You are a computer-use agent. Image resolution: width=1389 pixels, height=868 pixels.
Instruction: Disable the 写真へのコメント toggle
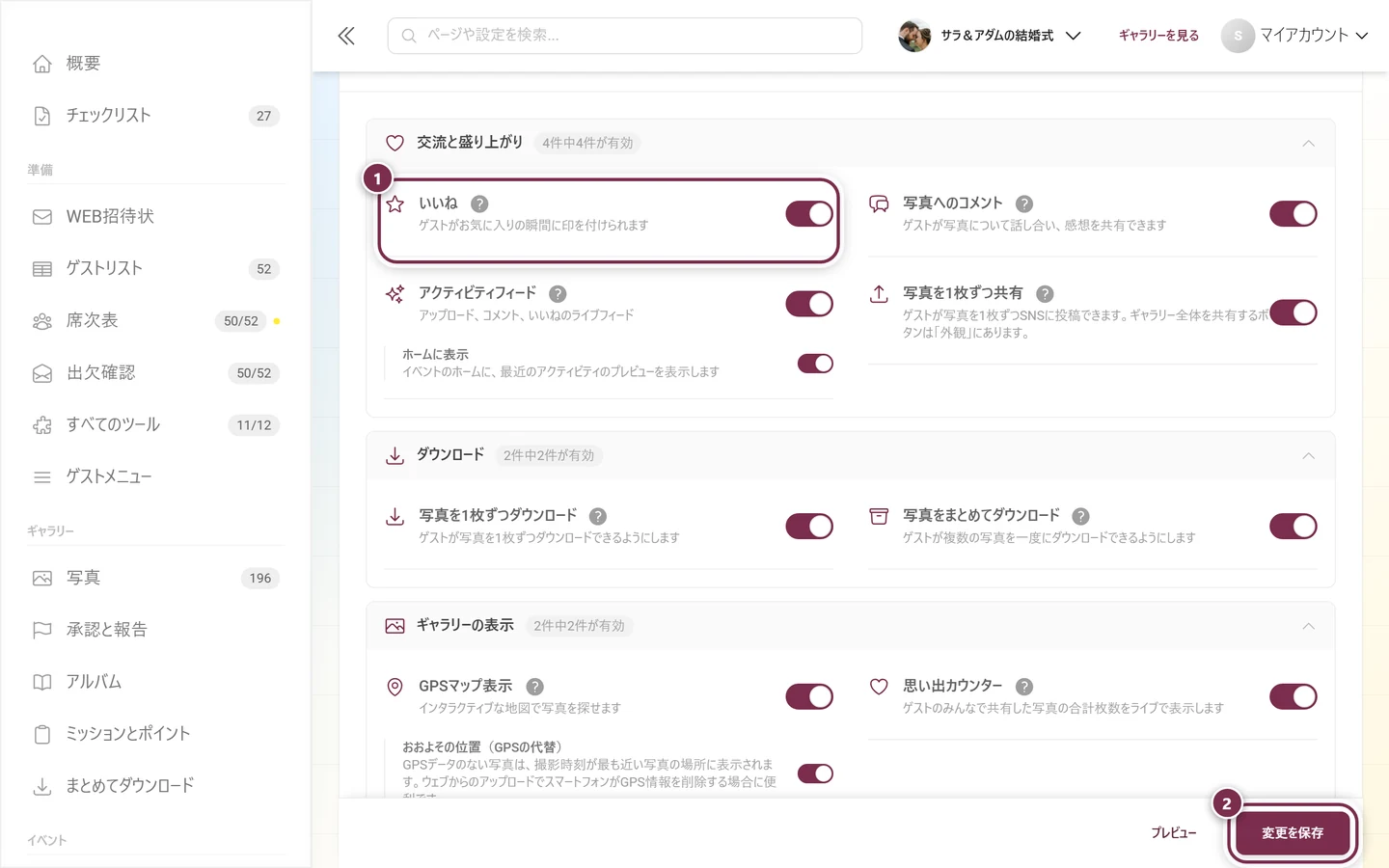tap(1294, 214)
